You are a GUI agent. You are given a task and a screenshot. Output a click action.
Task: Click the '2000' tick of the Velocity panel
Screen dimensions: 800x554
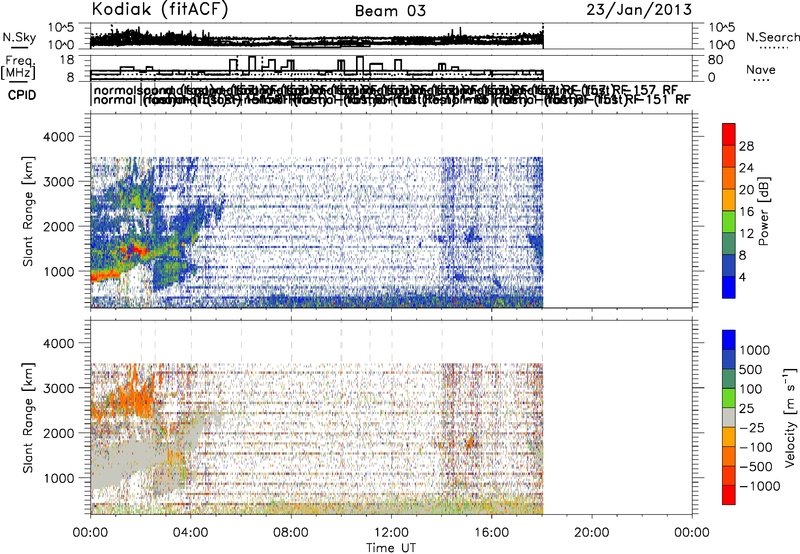[x=59, y=433]
